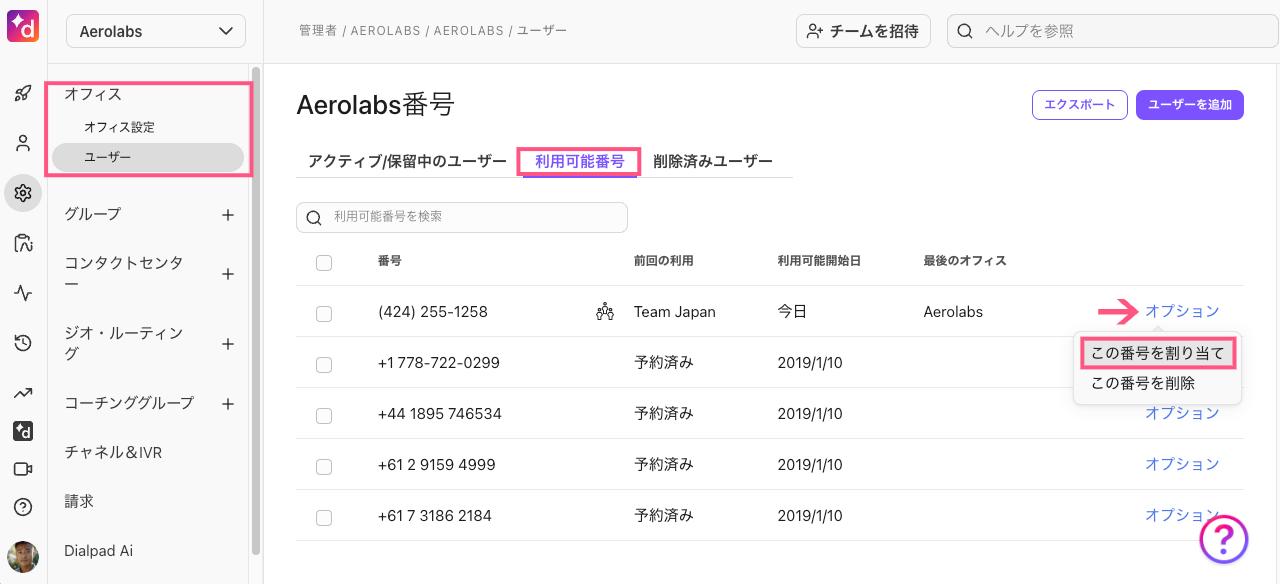Add a new group with plus icon
1280x584 pixels.
tap(228, 214)
